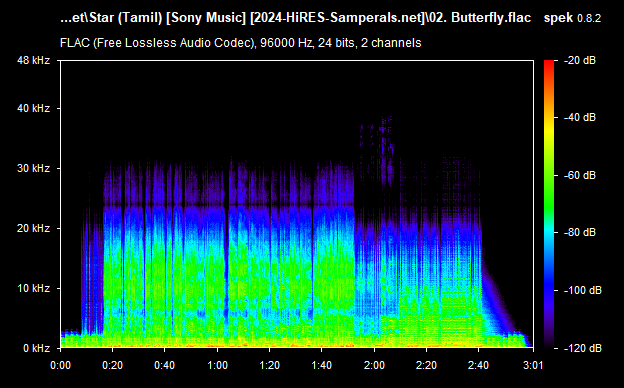Click the 10 kHz frequency axis label

point(33,288)
